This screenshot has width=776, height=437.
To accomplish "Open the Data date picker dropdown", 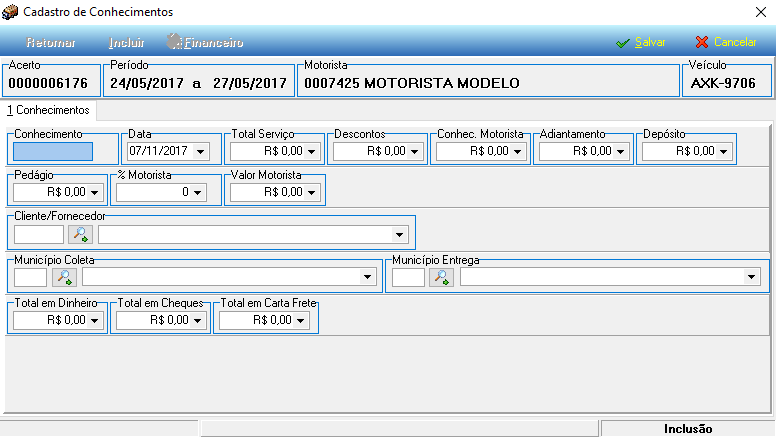I will (x=200, y=151).
